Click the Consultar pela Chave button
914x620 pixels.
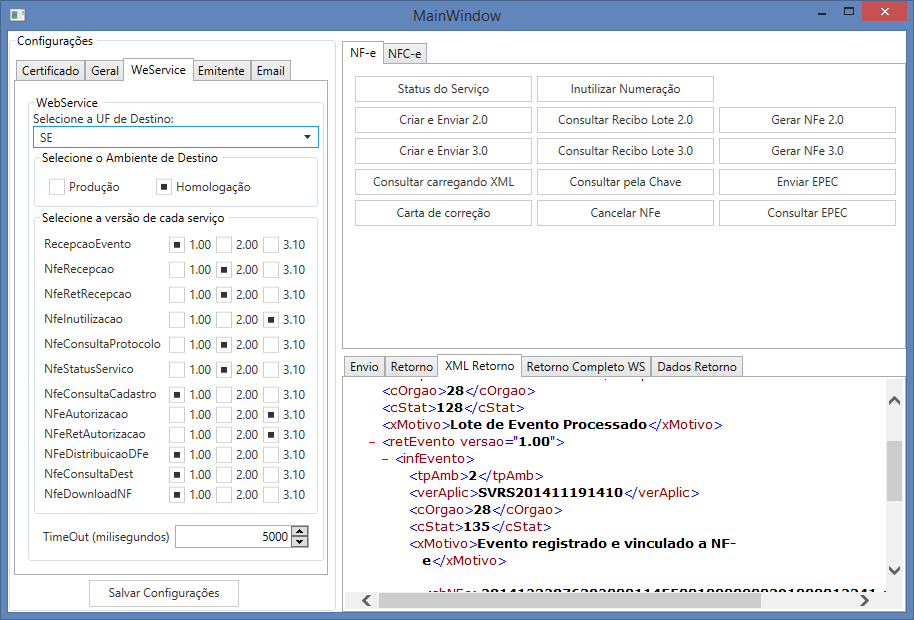[x=625, y=182]
